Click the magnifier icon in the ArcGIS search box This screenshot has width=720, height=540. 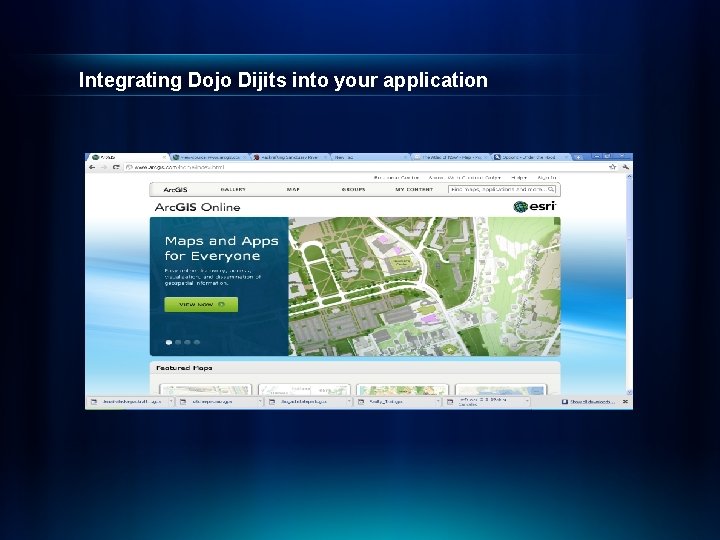[x=551, y=189]
